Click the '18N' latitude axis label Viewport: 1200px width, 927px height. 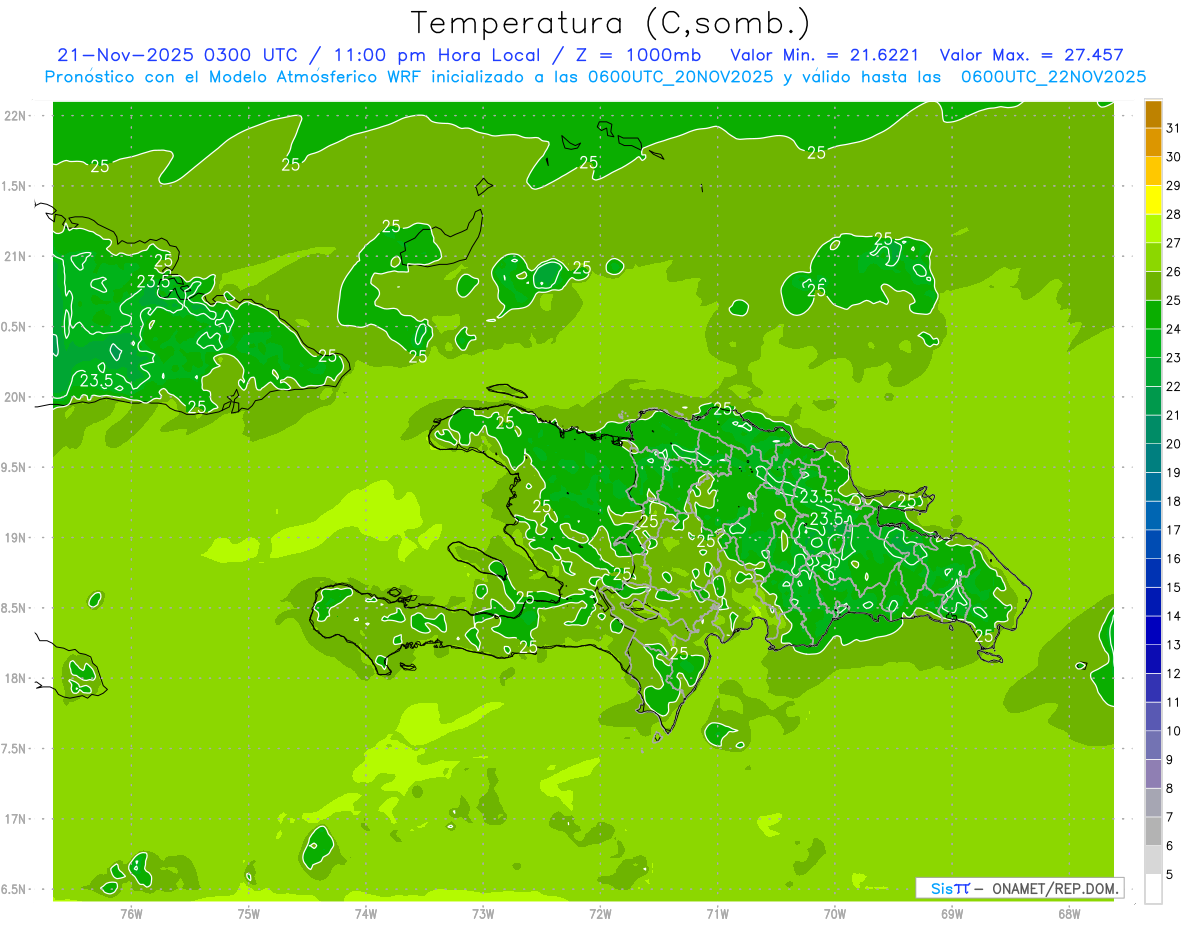click(x=16, y=678)
